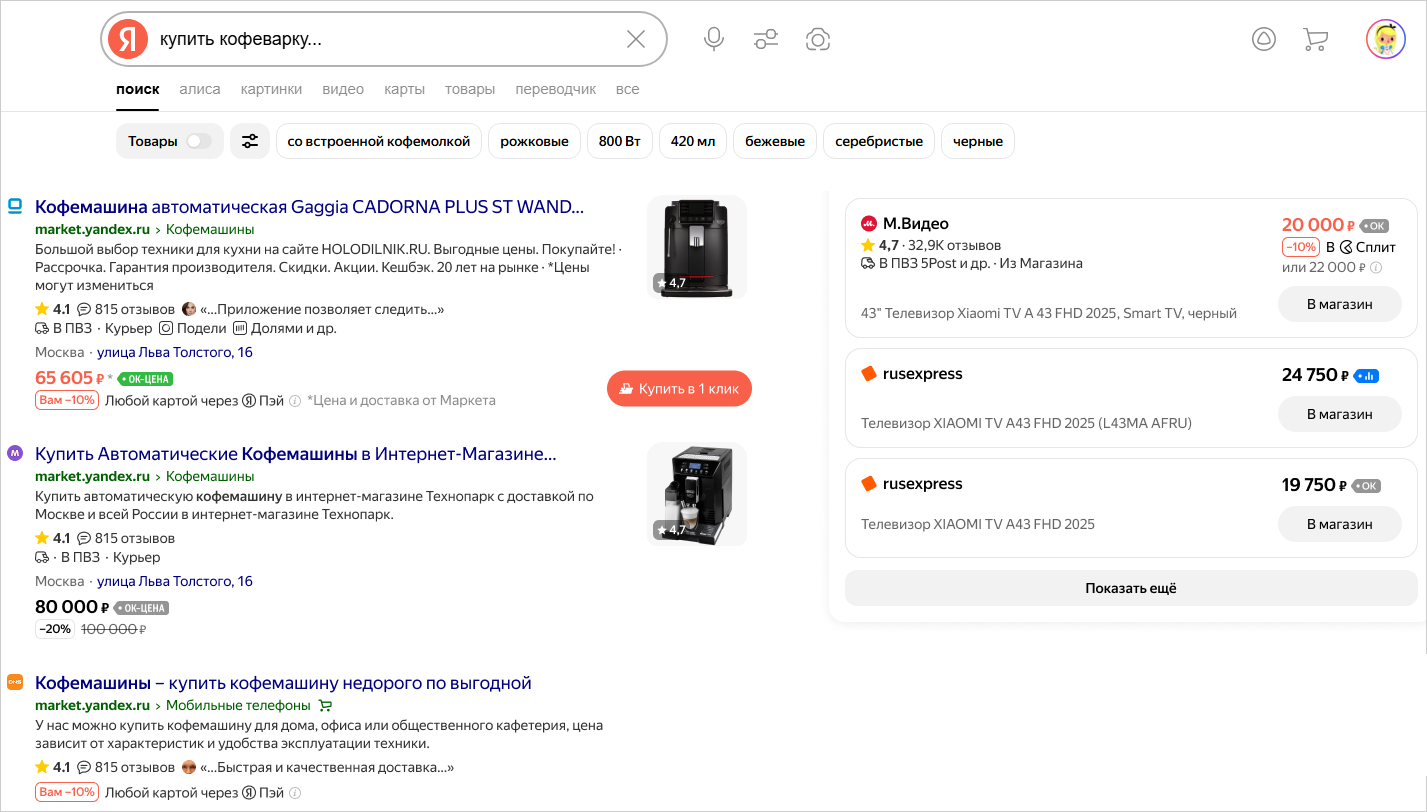Screen dimensions: 1427x812
Task: Start voice search with microphone icon
Action: point(714,39)
